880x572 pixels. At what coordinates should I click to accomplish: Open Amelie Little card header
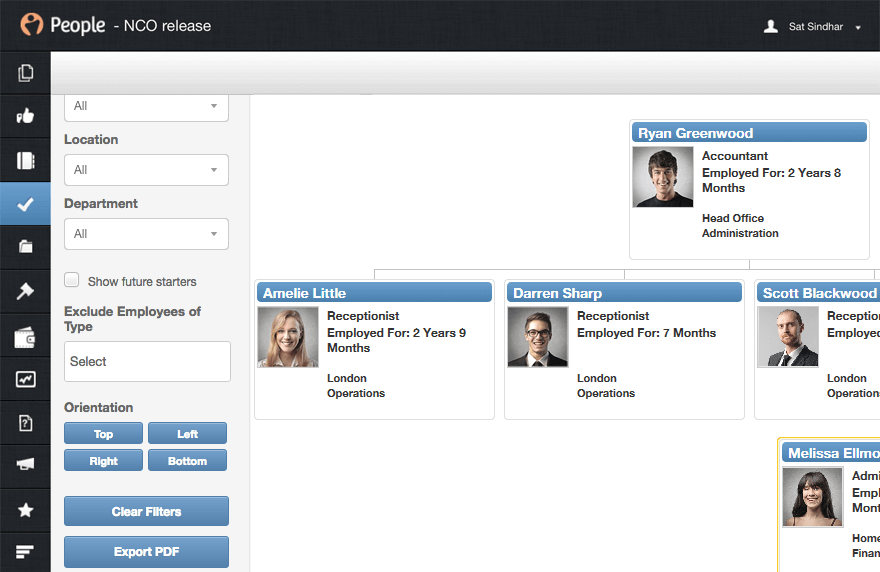(374, 292)
